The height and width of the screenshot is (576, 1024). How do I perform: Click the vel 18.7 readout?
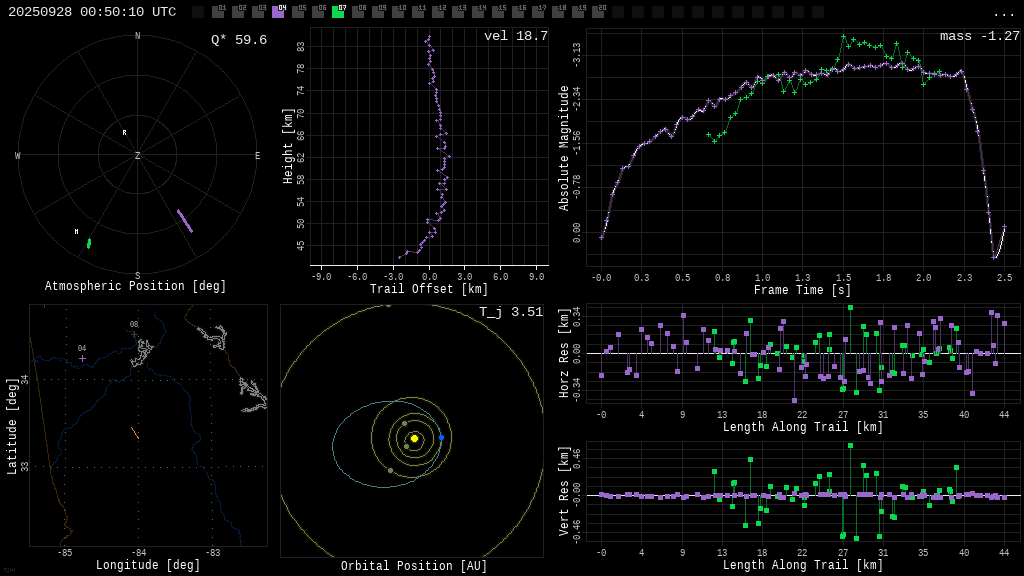[516, 36]
